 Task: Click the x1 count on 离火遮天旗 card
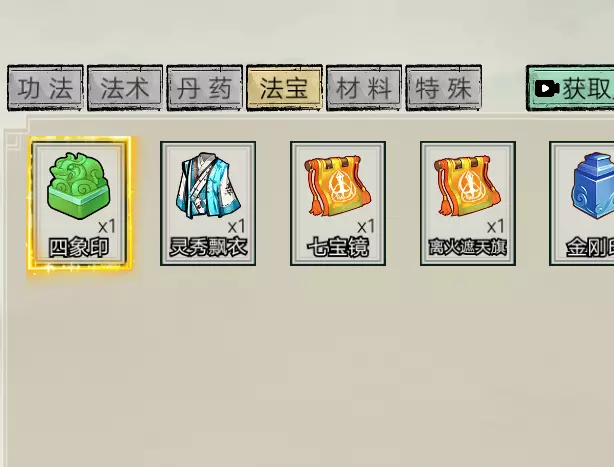496,227
